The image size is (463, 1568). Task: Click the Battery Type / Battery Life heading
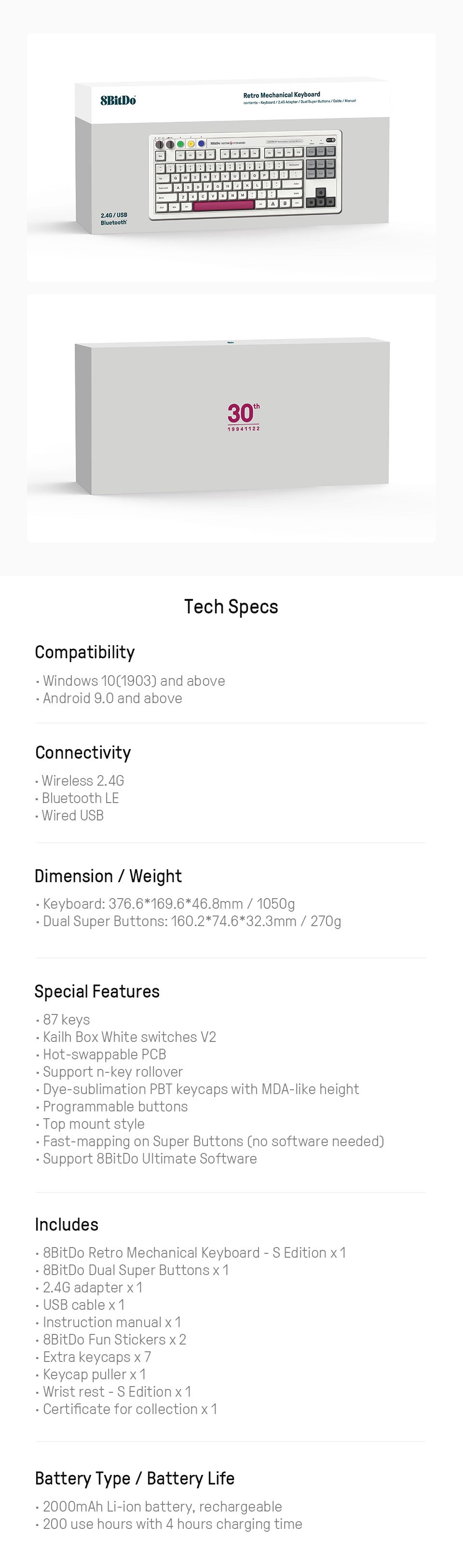click(135, 1479)
